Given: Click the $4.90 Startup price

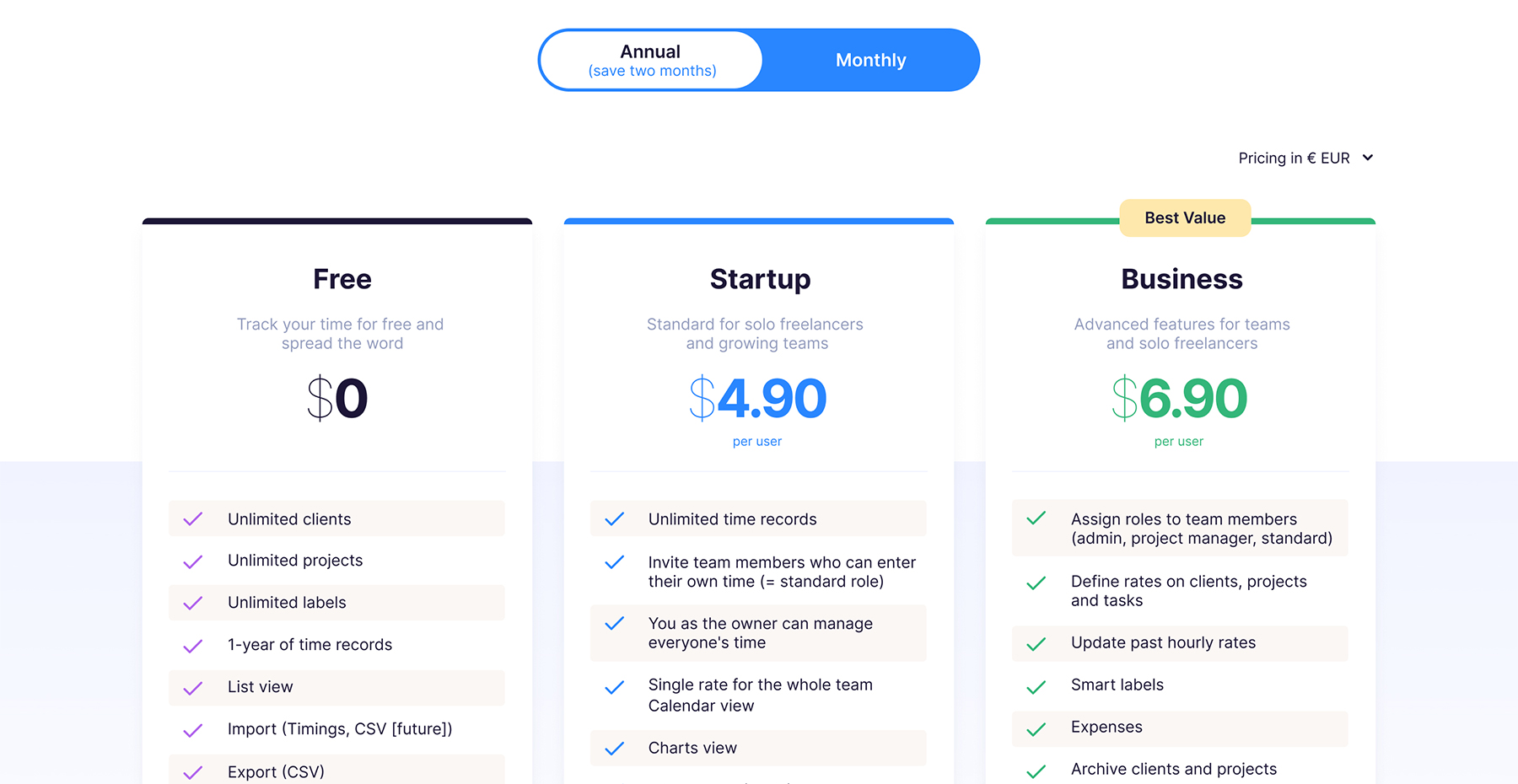Looking at the screenshot, I should (757, 399).
